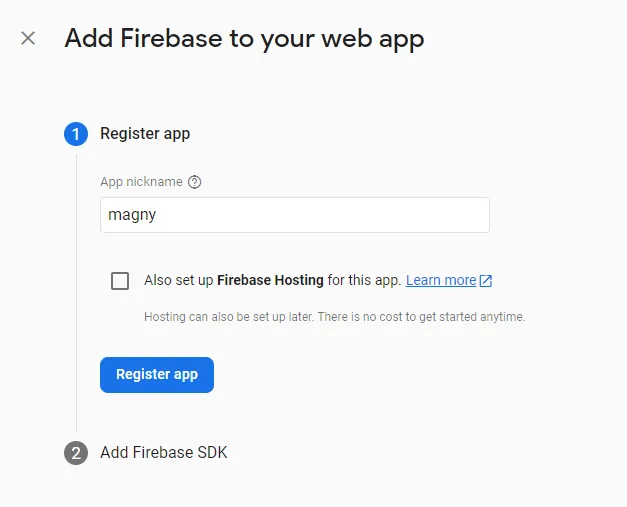This screenshot has width=627, height=507.
Task: Close the Add Firebase dialog
Action: tap(28, 39)
